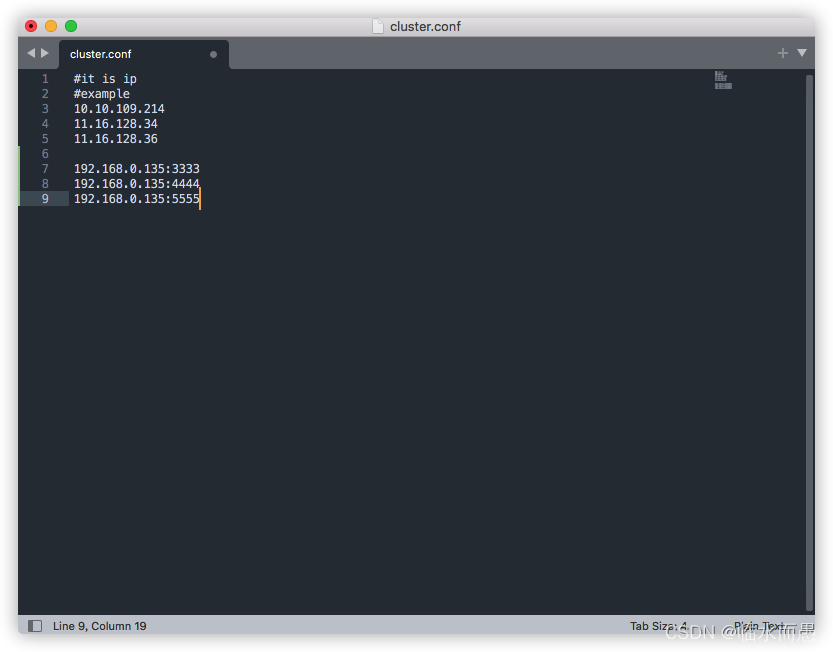833x652 pixels.
Task: Open the tab list dropdown arrow
Action: point(802,53)
